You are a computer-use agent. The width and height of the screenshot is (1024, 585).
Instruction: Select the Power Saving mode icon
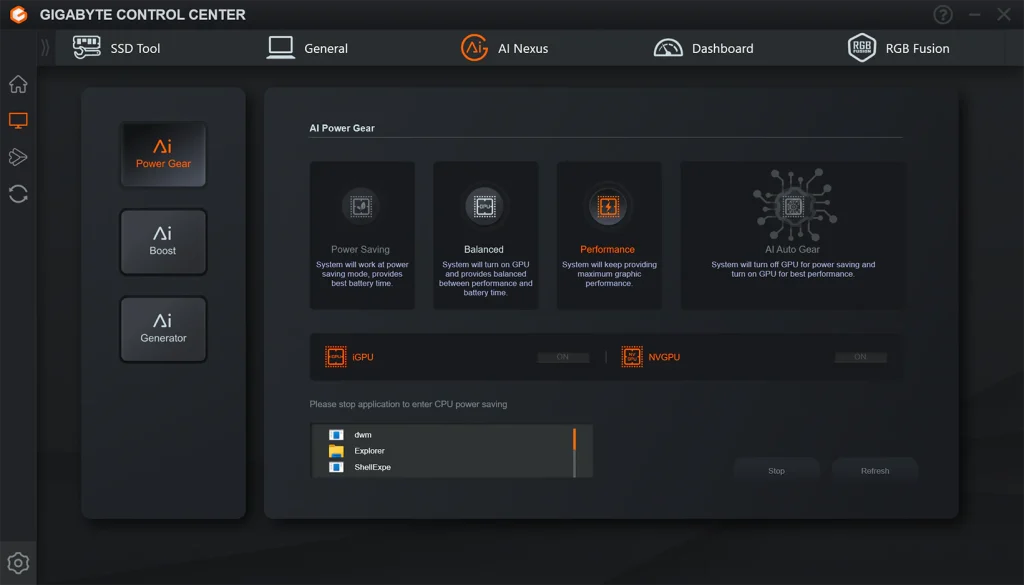pyautogui.click(x=360, y=206)
